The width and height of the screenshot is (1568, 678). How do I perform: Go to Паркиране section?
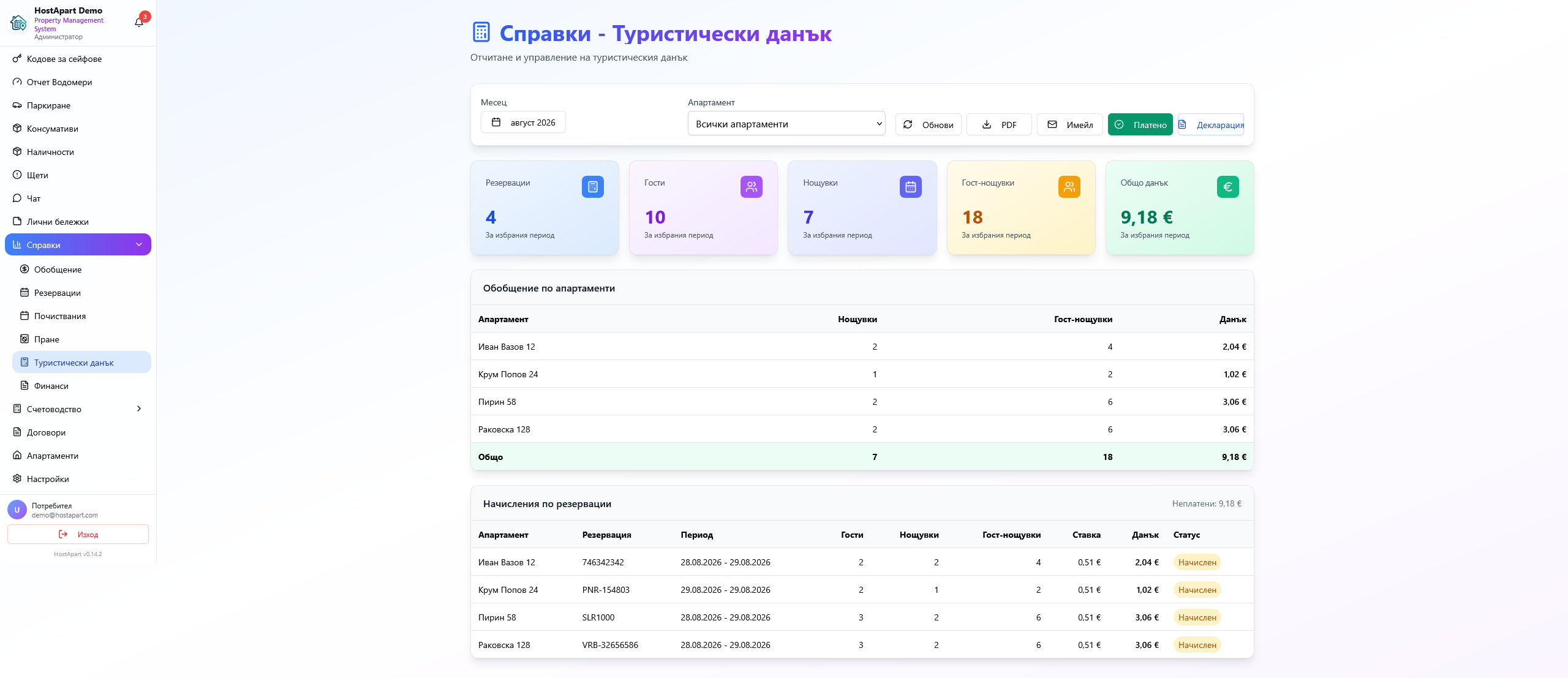tap(78, 105)
